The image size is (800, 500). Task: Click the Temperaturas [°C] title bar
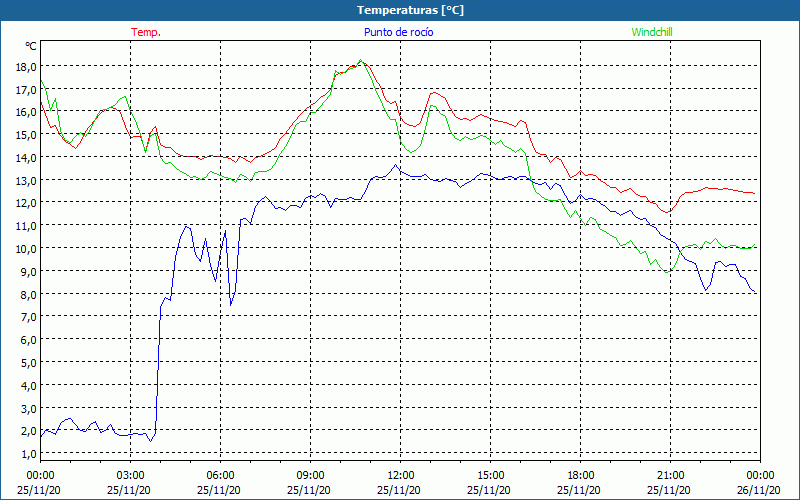click(400, 10)
